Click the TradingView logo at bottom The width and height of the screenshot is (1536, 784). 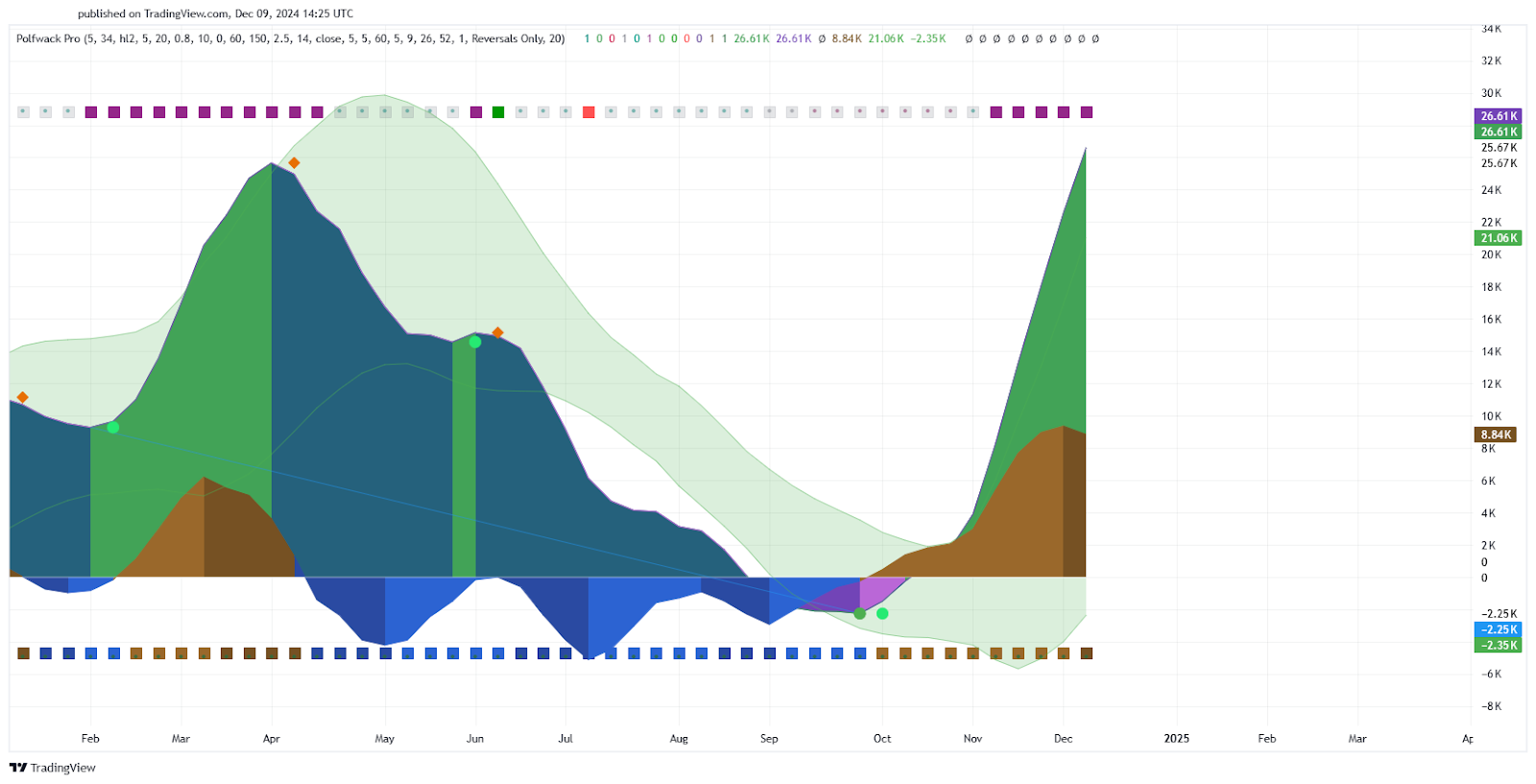coord(53,768)
